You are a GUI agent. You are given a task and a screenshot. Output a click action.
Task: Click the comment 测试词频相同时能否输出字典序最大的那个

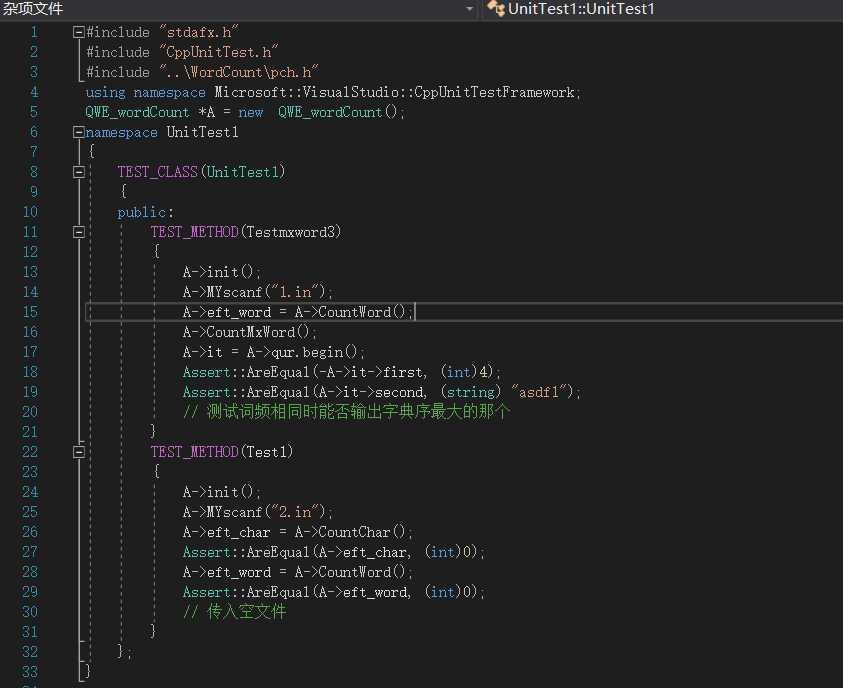pyautogui.click(x=346, y=412)
